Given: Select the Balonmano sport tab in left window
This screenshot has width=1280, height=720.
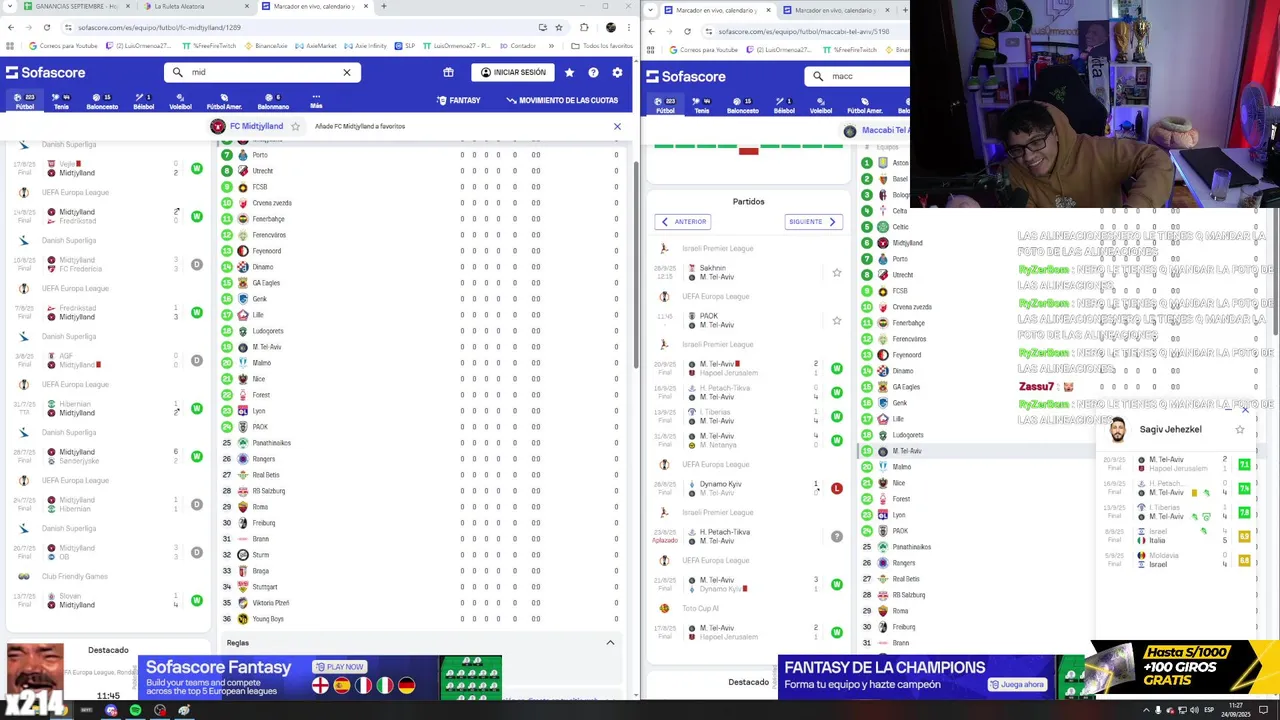Looking at the screenshot, I should click(x=273, y=101).
